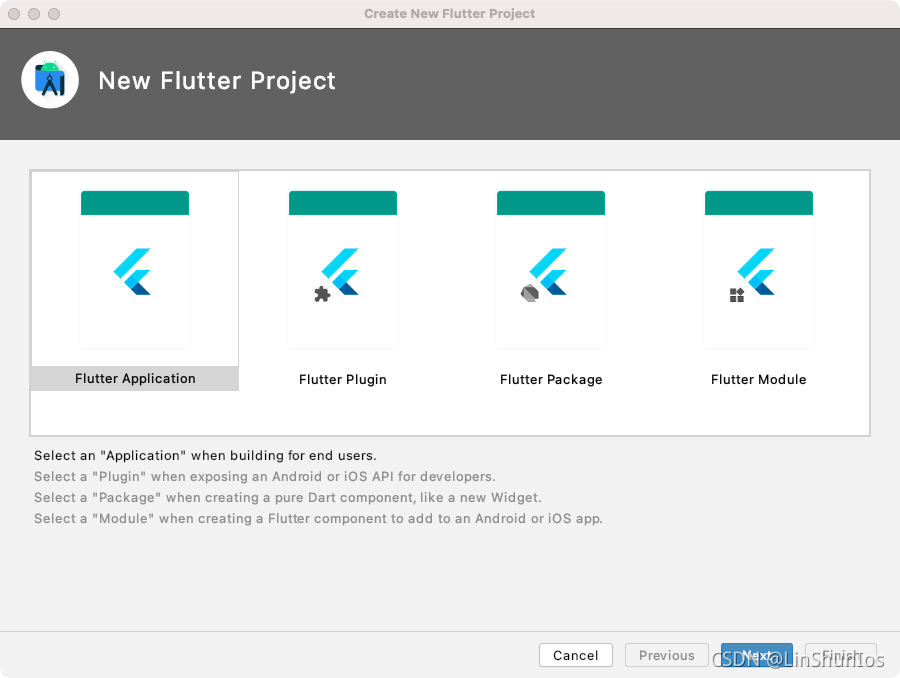Viewport: 900px width, 678px height.
Task: Click the New Flutter Project heading
Action: (x=217, y=80)
